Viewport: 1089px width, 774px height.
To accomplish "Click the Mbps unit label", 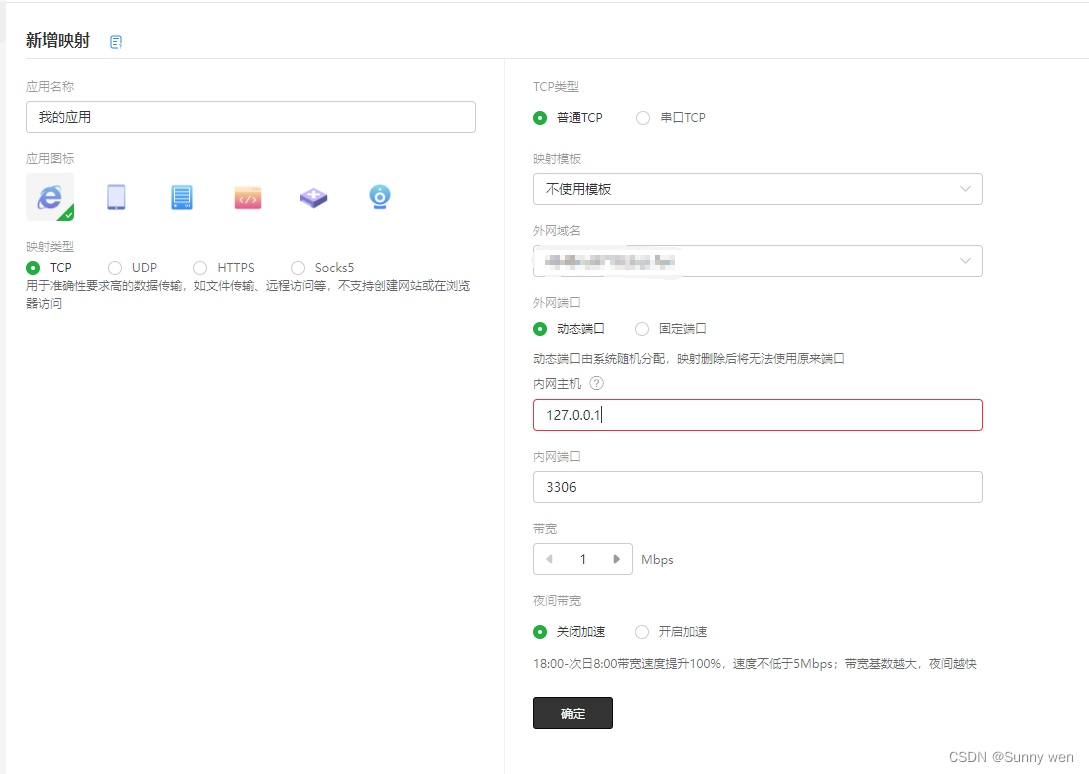I will 657,559.
